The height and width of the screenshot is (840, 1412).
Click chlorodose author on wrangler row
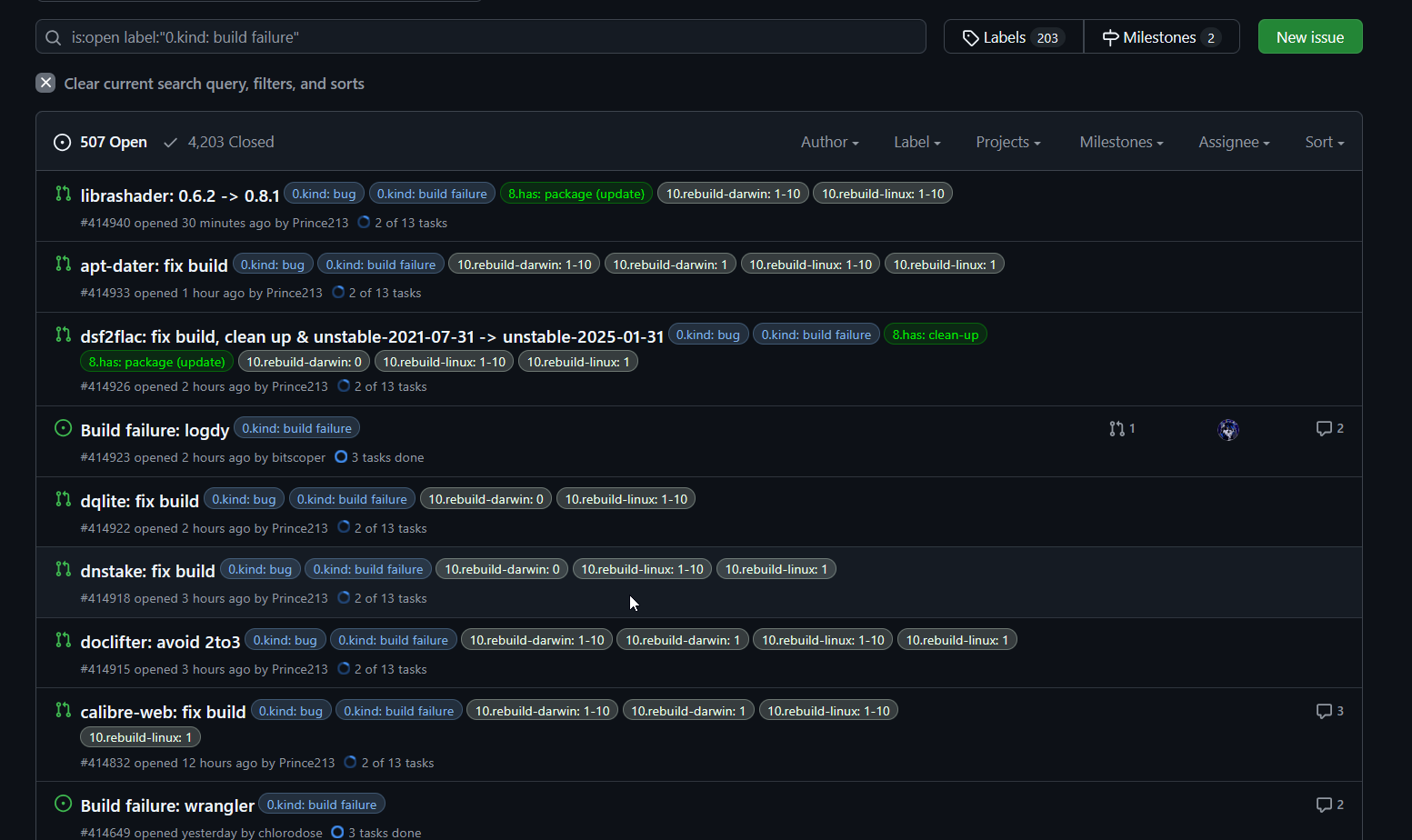(290, 833)
